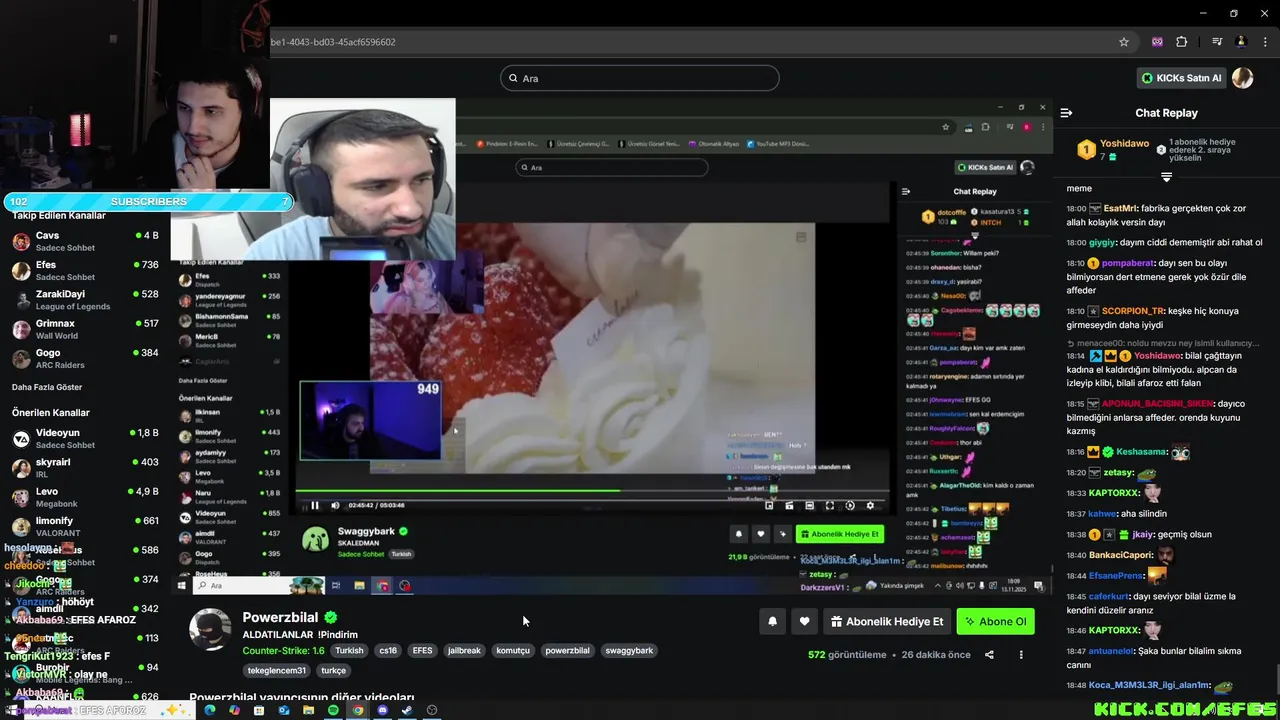The width and height of the screenshot is (1280, 720).
Task: Follow Powerzbilal with the heart icon
Action: (804, 621)
